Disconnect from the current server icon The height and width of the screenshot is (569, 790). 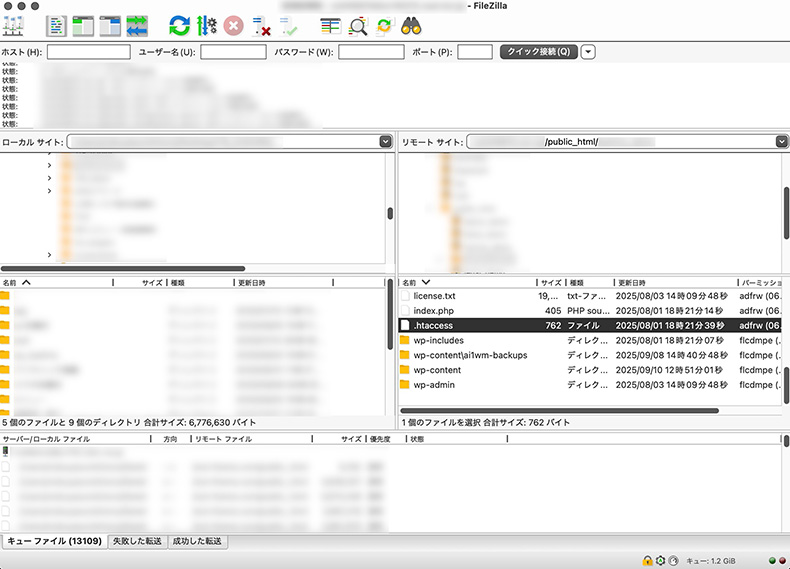coord(261,26)
